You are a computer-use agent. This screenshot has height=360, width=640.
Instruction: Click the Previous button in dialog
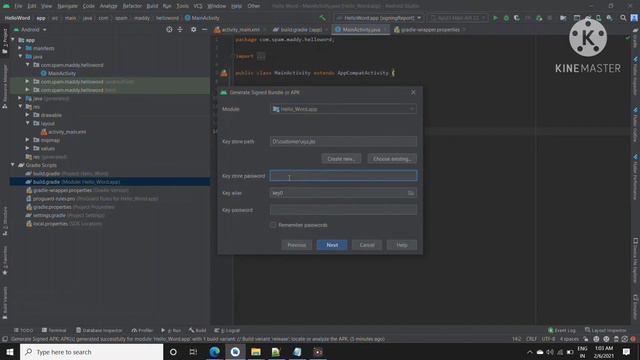click(x=297, y=245)
